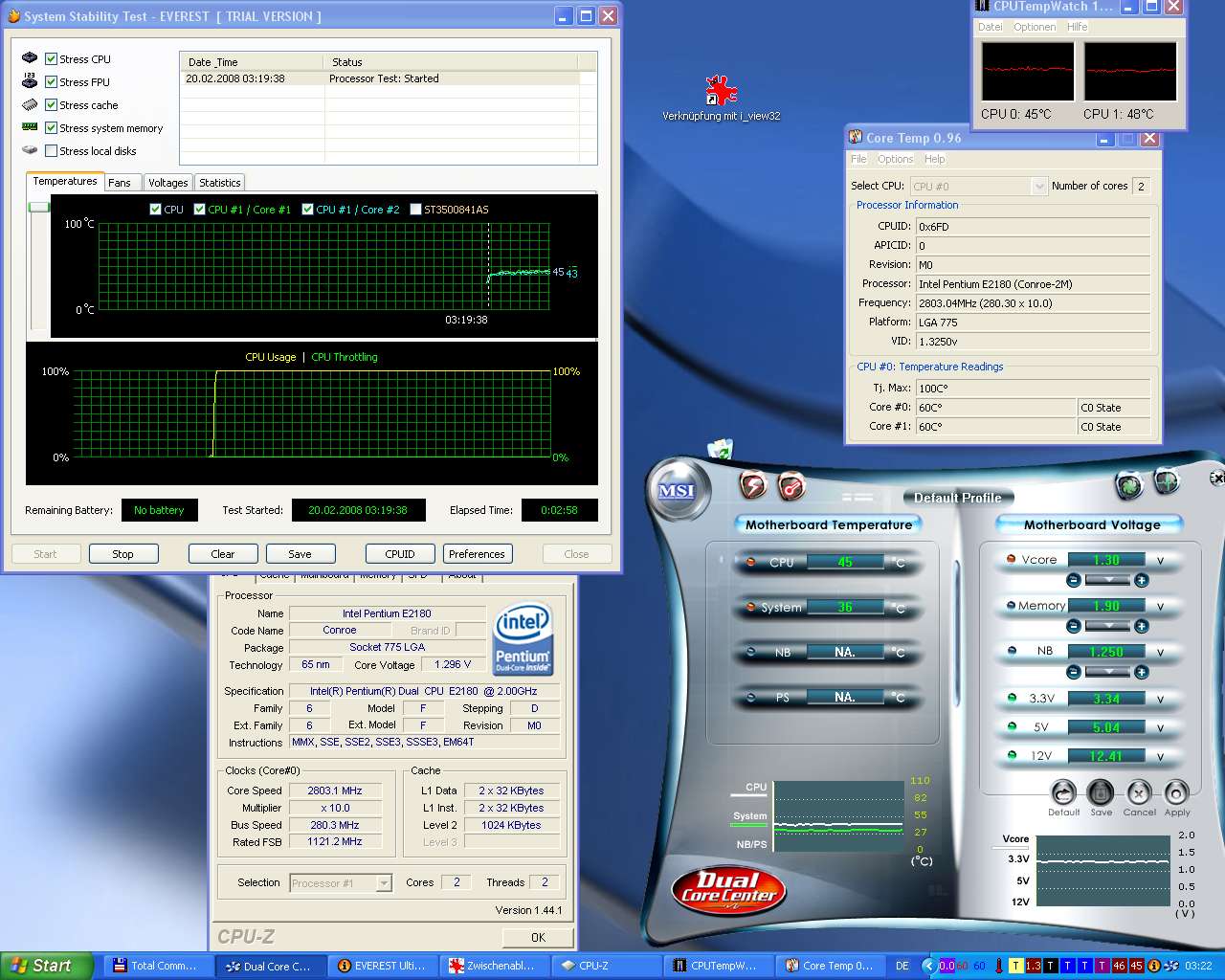Viewport: 1225px width, 980px height.
Task: Open the NB voltage dropdown arrow
Action: click(x=1107, y=672)
